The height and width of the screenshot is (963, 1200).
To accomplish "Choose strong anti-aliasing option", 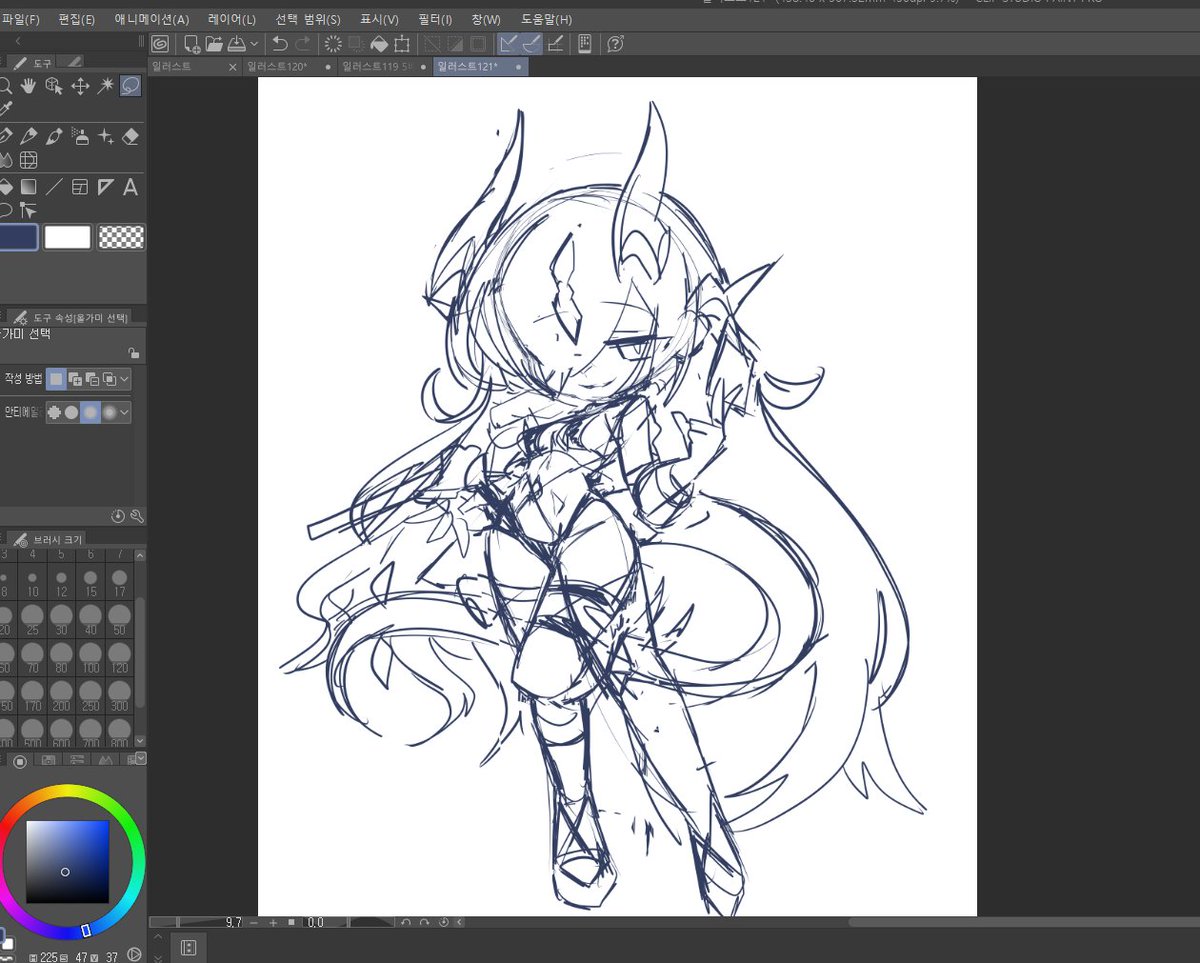I will pos(109,412).
